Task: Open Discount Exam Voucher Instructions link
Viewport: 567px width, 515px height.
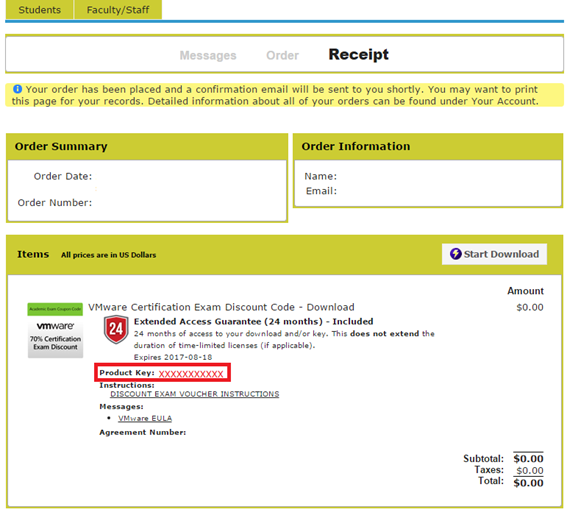Action: 195,394
